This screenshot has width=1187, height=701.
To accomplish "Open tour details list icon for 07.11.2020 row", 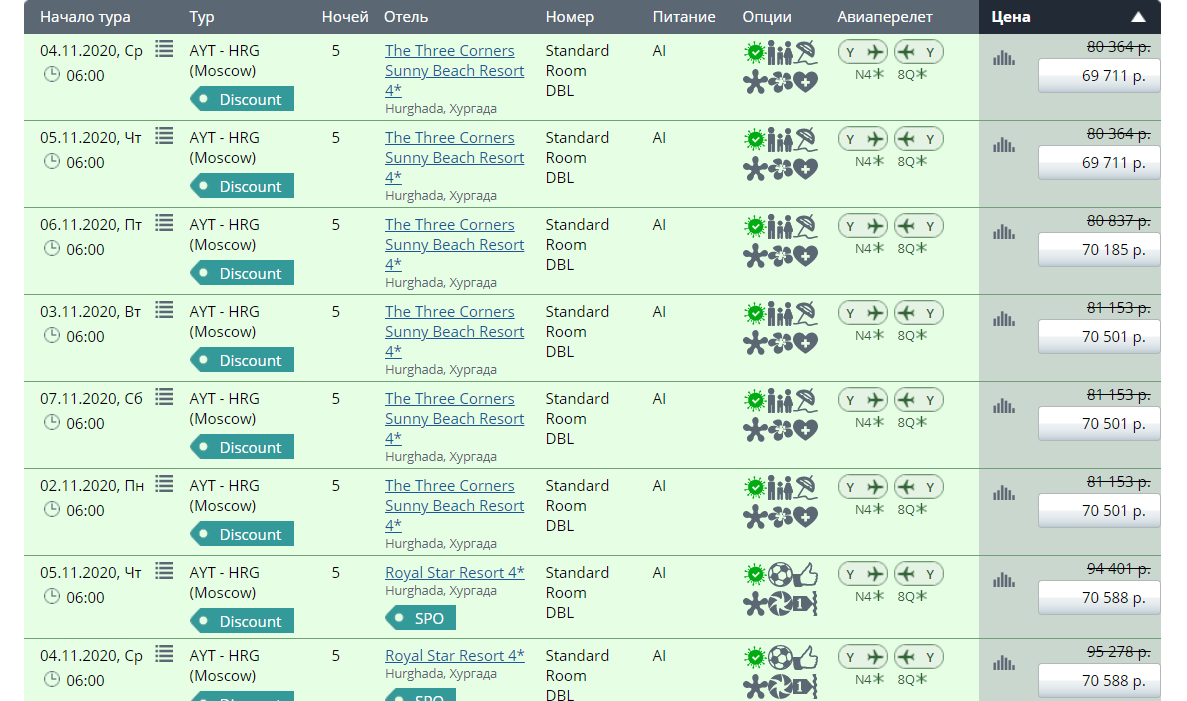I will click(x=164, y=397).
